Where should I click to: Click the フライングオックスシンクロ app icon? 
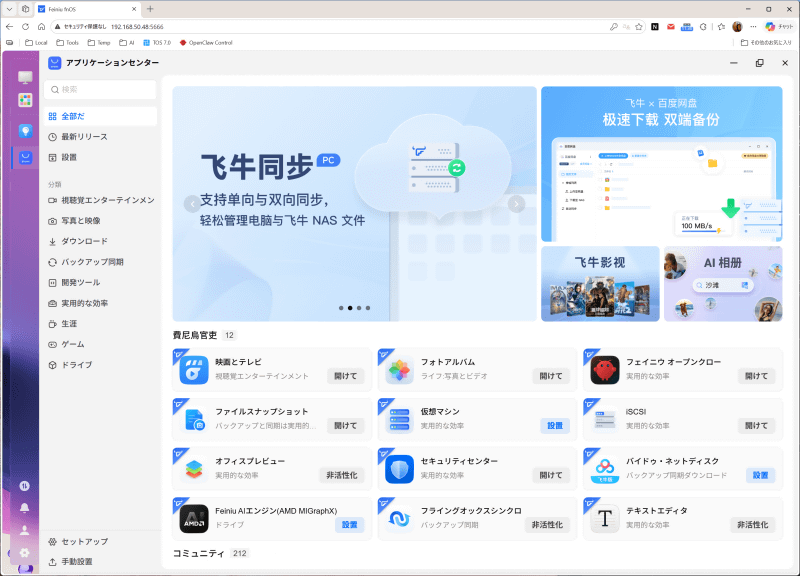coord(399,518)
